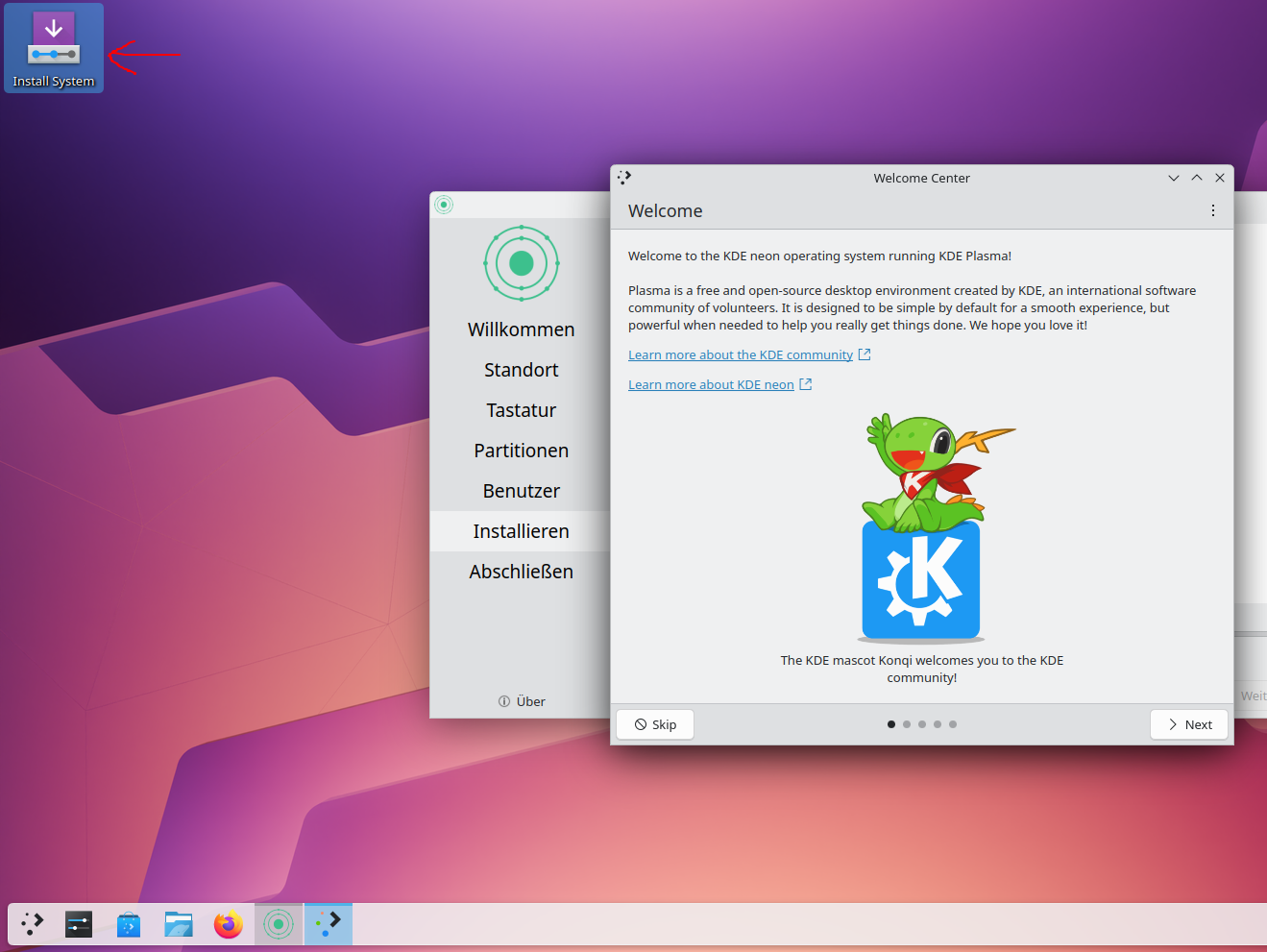Close the Welcome Center window
This screenshot has height=952, width=1267.
tap(1220, 178)
